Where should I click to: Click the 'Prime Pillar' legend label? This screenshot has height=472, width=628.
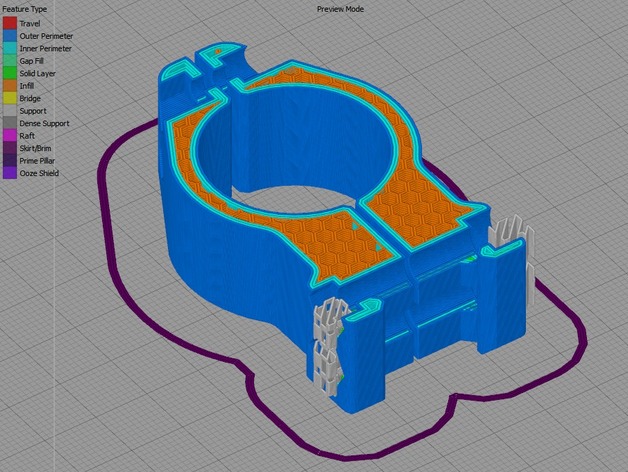(37, 161)
